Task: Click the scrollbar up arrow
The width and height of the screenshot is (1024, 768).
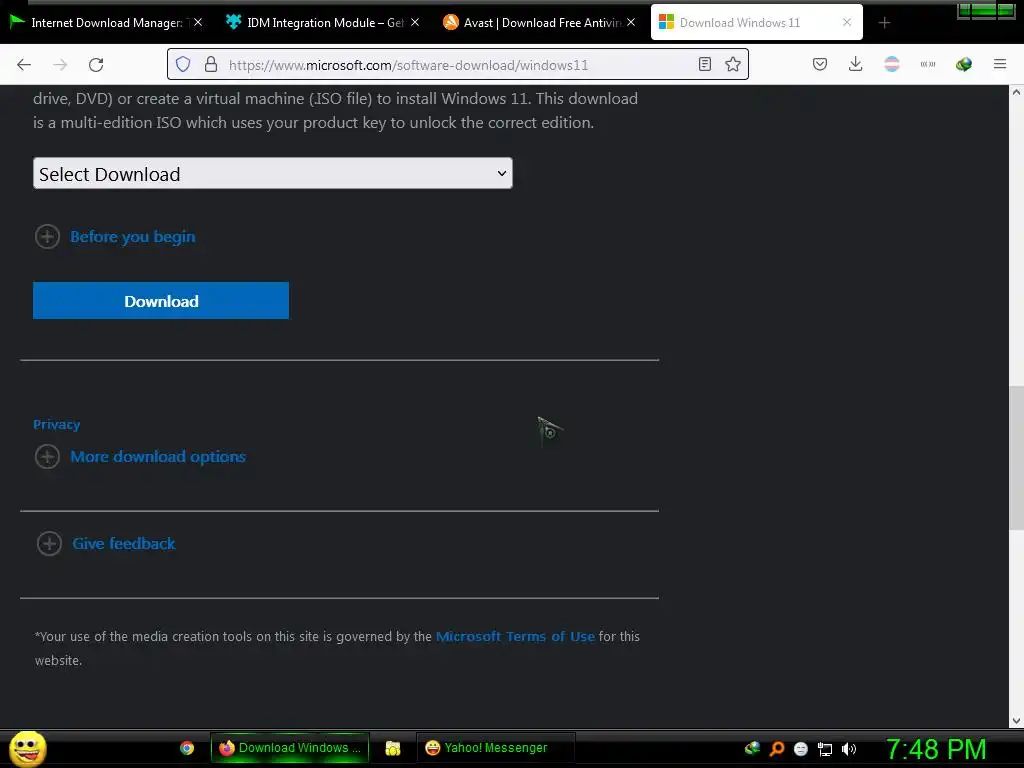Action: 1016,92
